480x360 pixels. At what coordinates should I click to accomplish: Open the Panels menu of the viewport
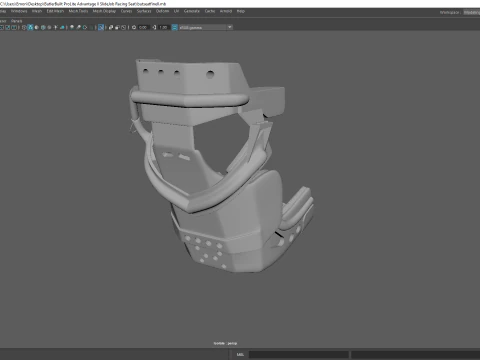coord(16,21)
